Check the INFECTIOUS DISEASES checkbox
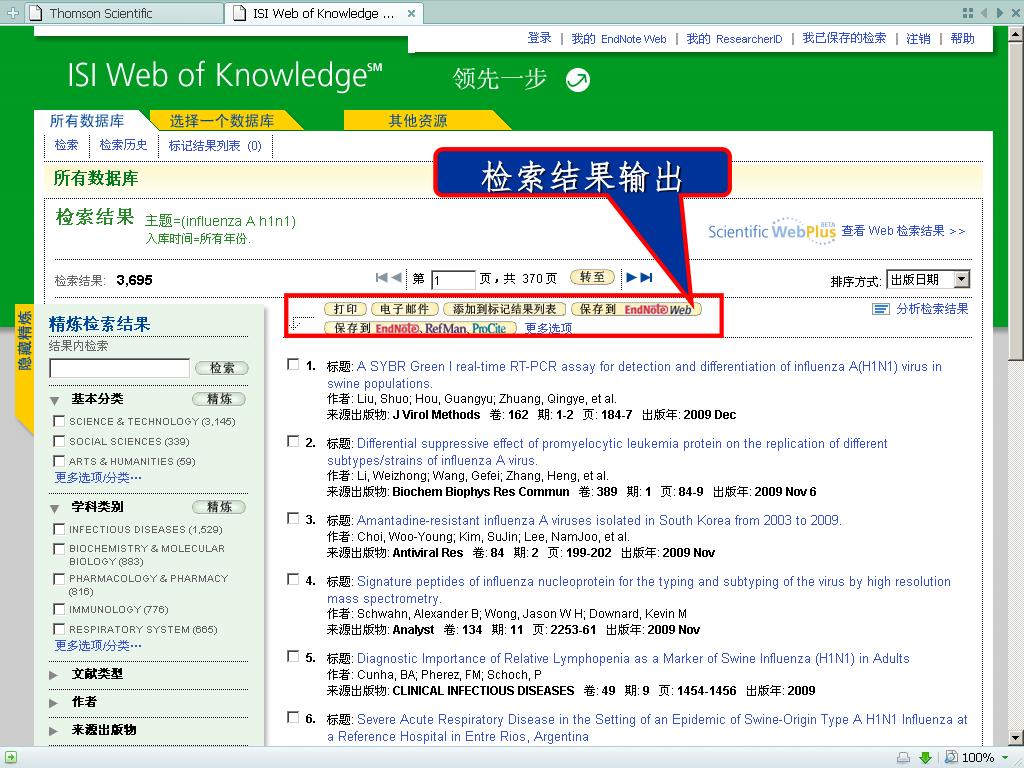 point(59,529)
